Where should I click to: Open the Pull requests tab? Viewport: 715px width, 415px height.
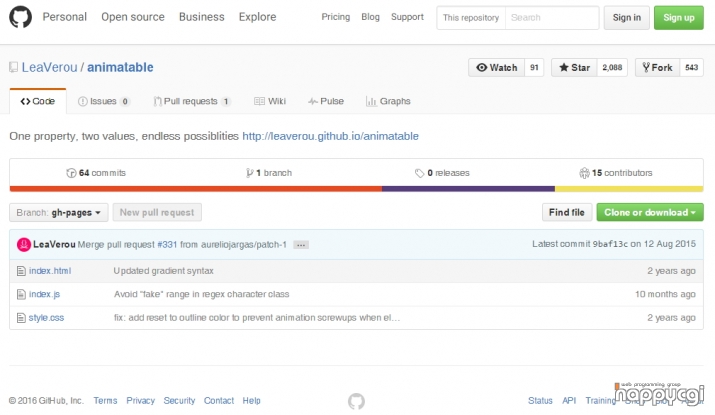coord(192,101)
